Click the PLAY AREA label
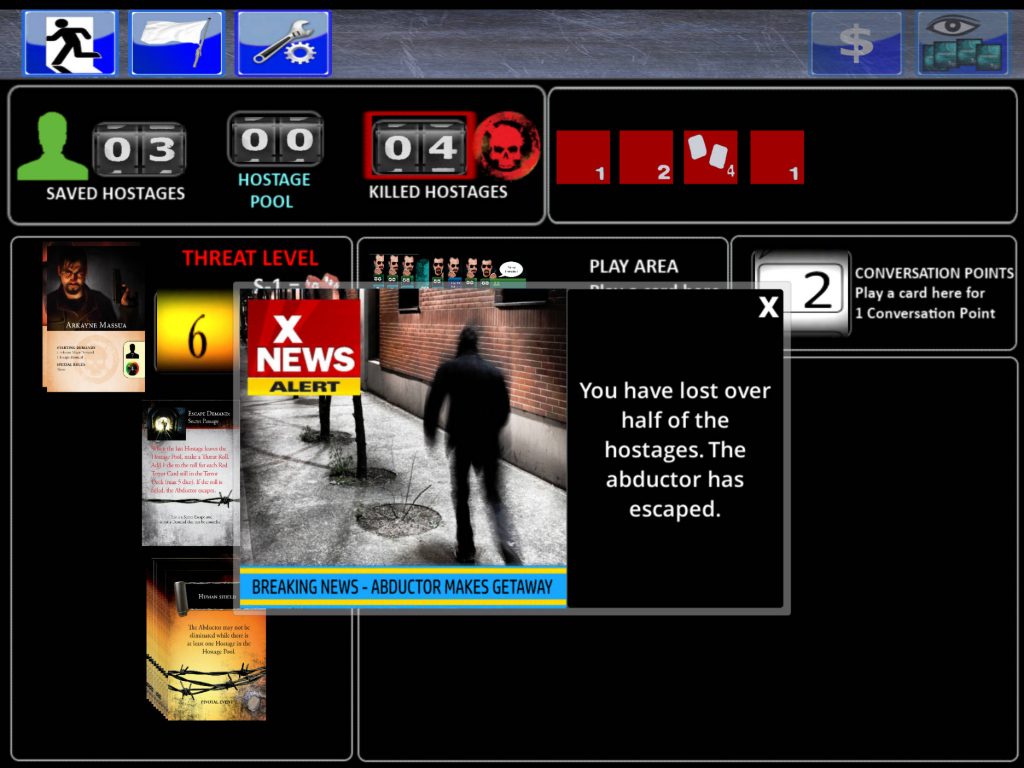This screenshot has height=768, width=1024. coord(633,266)
